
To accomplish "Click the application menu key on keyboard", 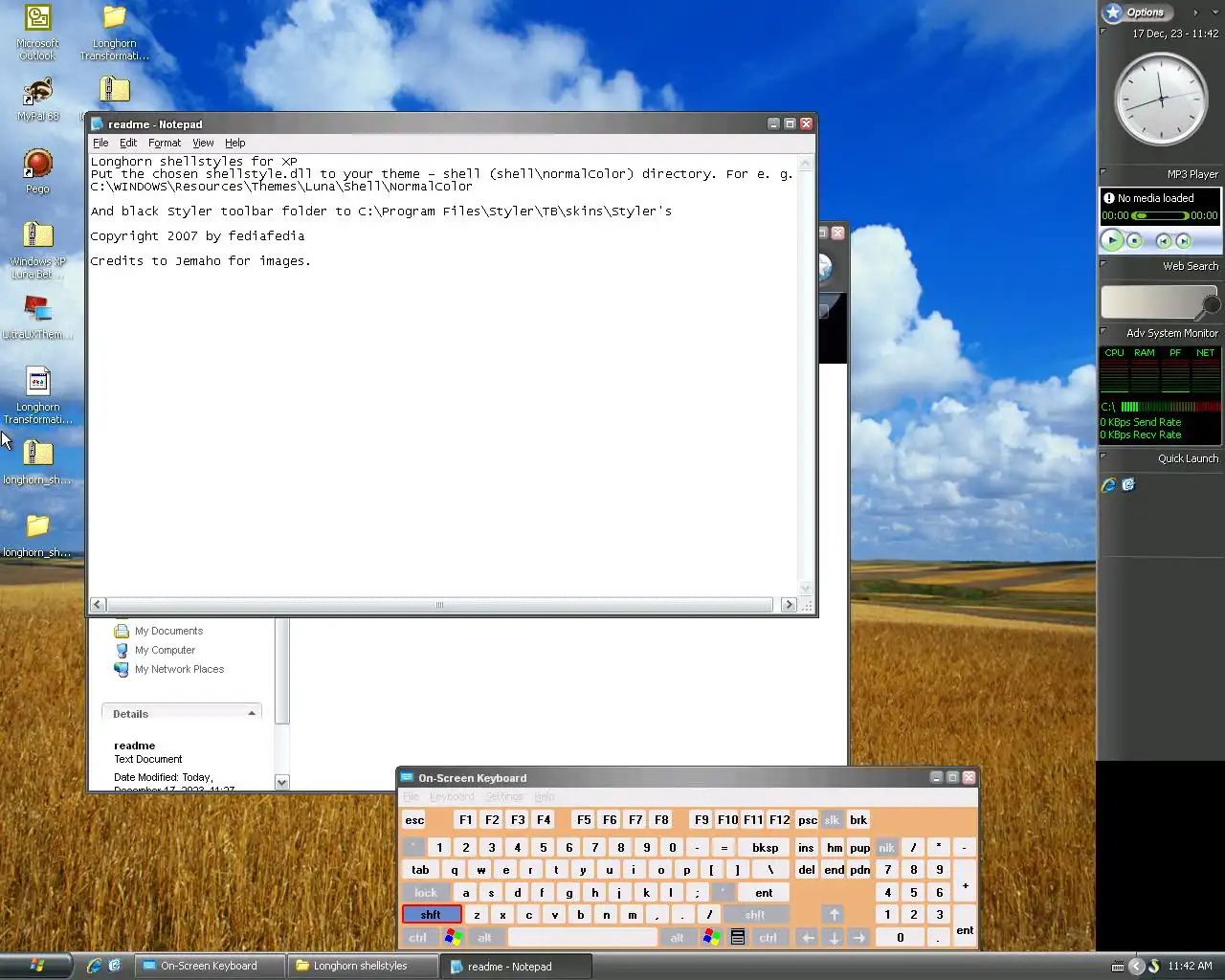I will (738, 938).
